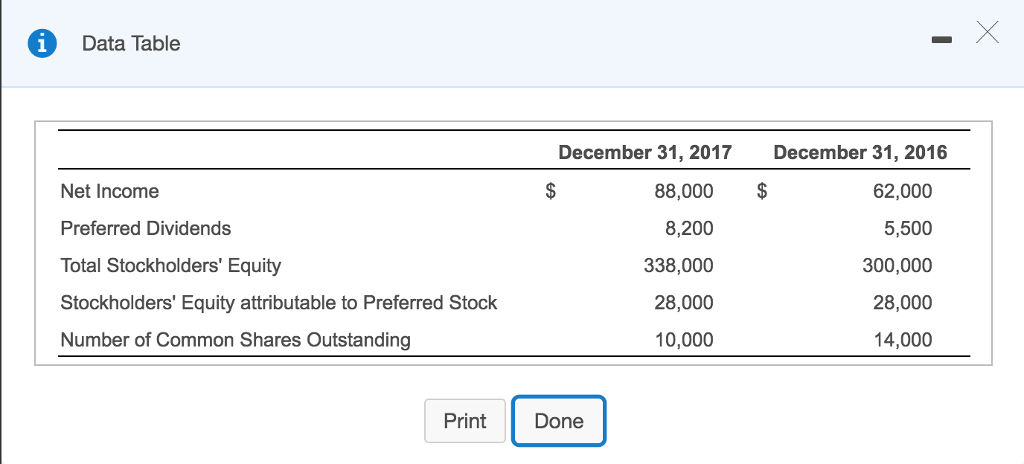Click the Total Stockholders' Equity row label
This screenshot has height=464, width=1024.
170,265
